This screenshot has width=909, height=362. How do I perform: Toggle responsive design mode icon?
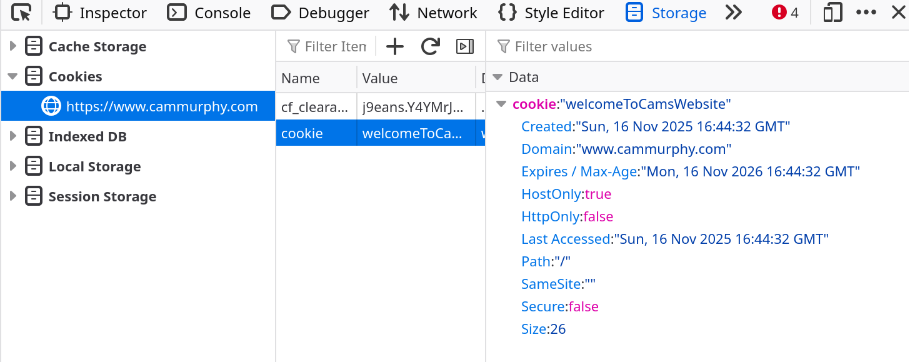click(x=832, y=13)
